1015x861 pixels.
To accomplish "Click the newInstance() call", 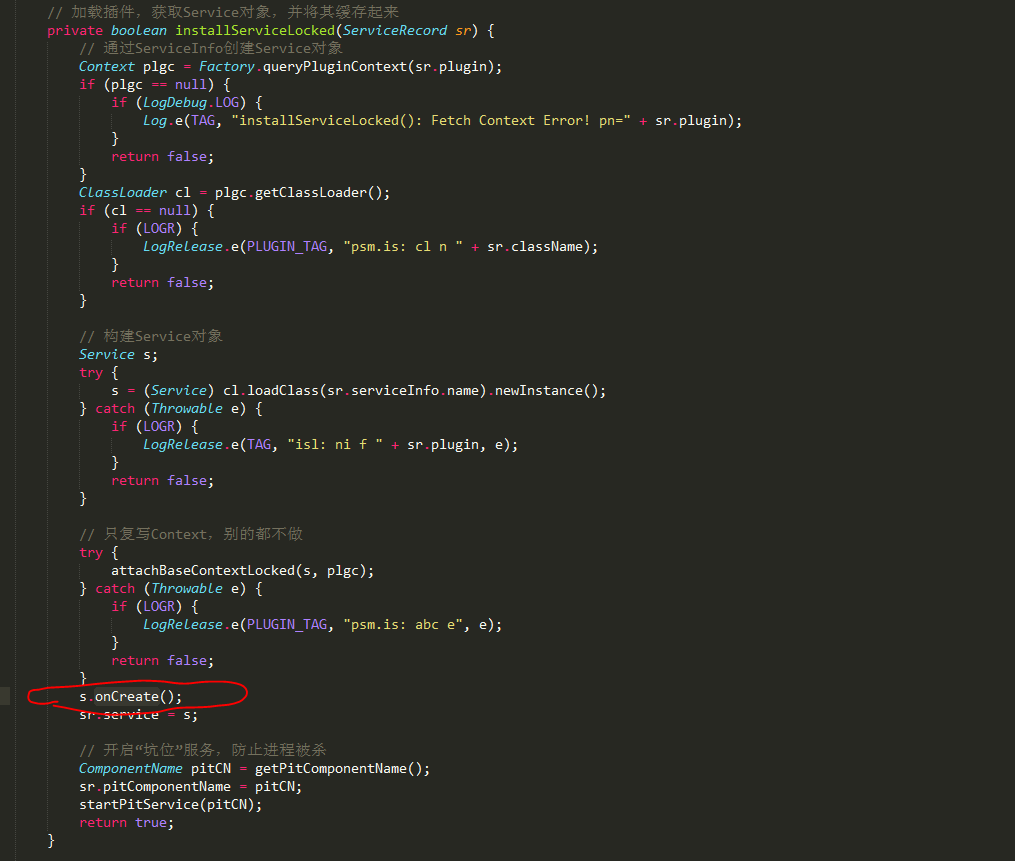I will pos(550,390).
